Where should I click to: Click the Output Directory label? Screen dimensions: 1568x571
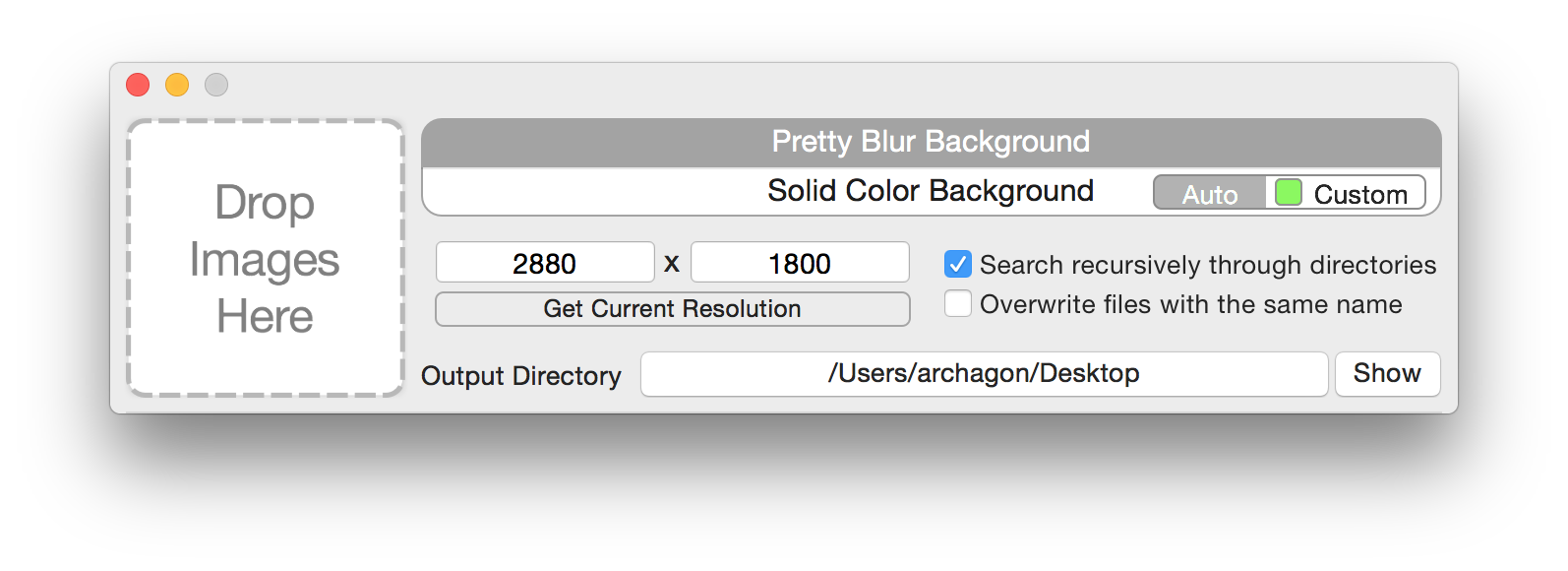click(521, 376)
